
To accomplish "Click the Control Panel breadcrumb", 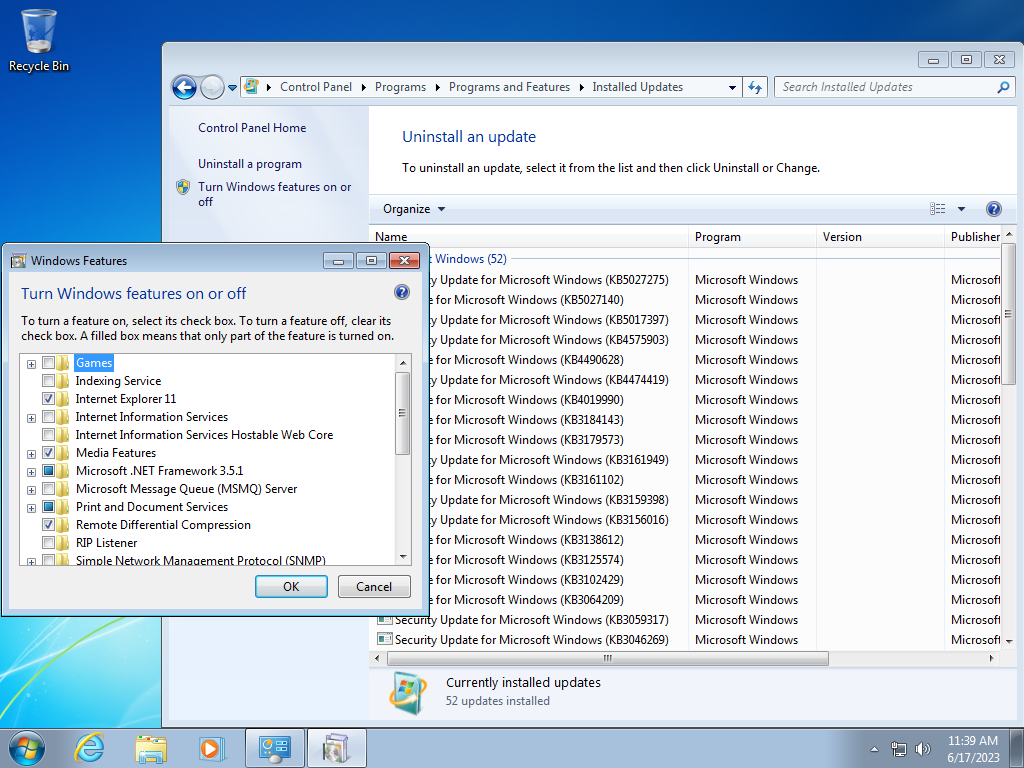I will [x=315, y=87].
